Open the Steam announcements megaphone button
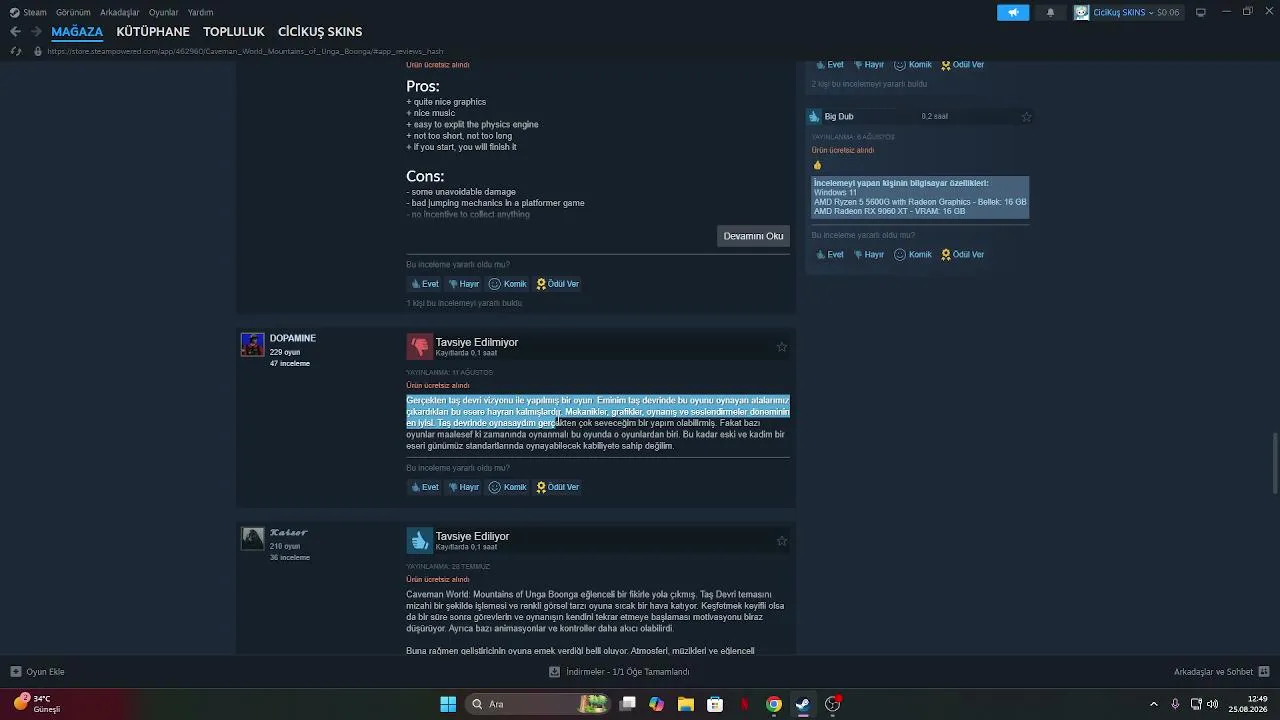Screen dimensions: 1280x720 [x=1013, y=12]
